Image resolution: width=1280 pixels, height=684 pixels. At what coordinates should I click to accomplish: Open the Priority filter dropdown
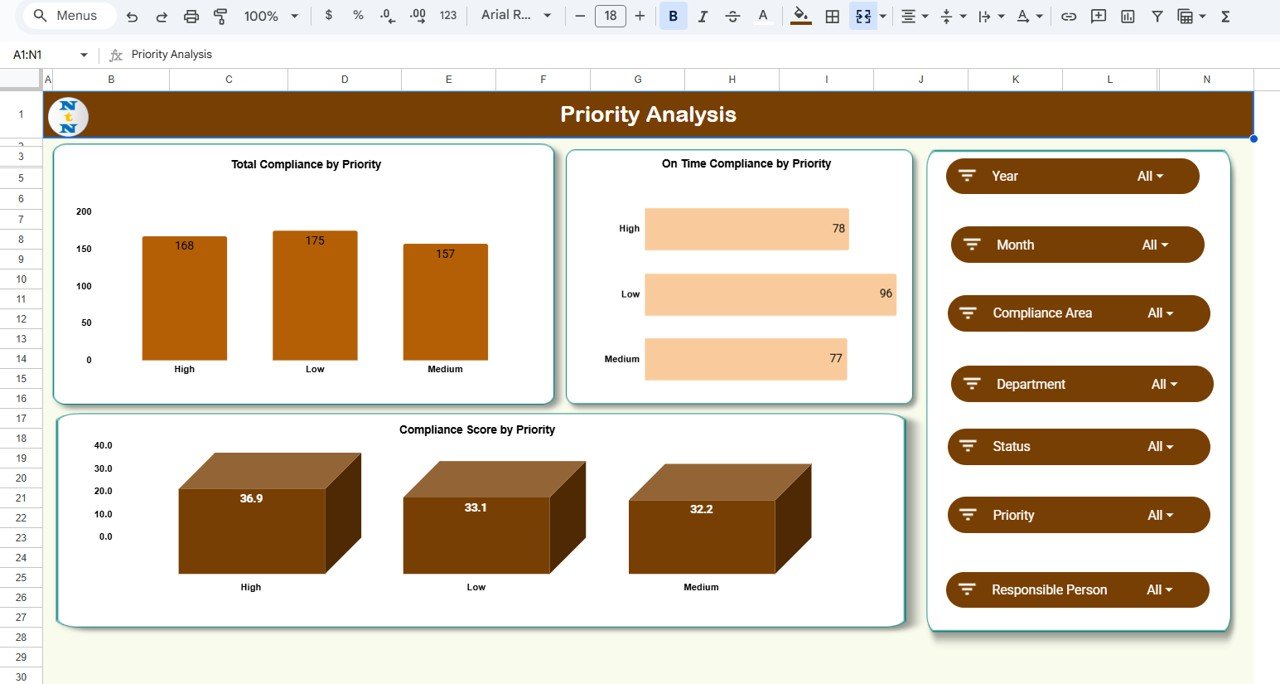point(1160,514)
